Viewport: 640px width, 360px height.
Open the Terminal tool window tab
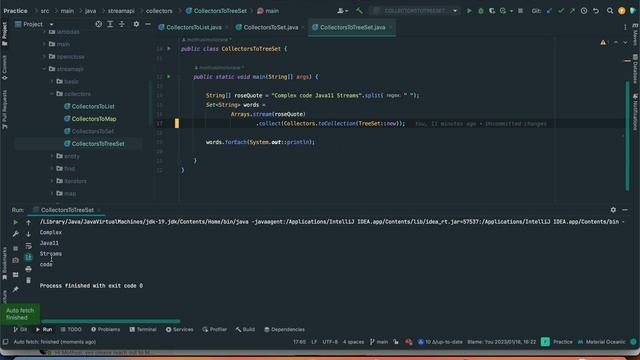pos(143,329)
